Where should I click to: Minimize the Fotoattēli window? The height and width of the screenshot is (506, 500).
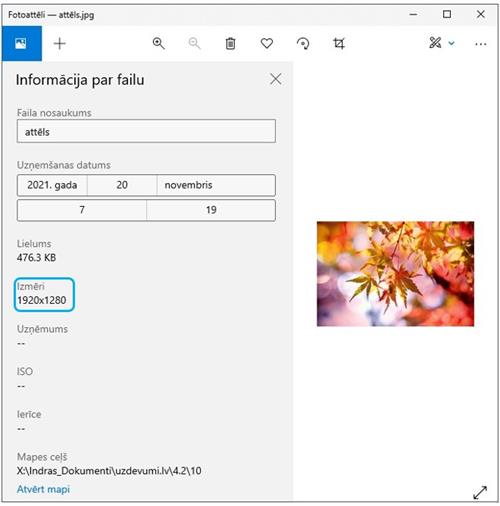point(413,14)
